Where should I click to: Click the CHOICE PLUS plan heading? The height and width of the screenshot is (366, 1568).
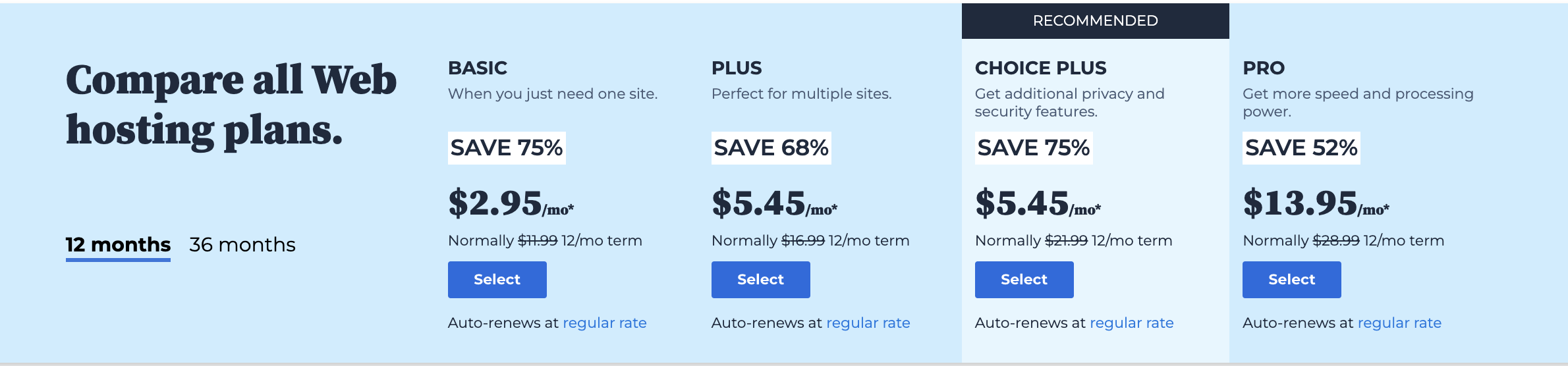pyautogui.click(x=1040, y=68)
